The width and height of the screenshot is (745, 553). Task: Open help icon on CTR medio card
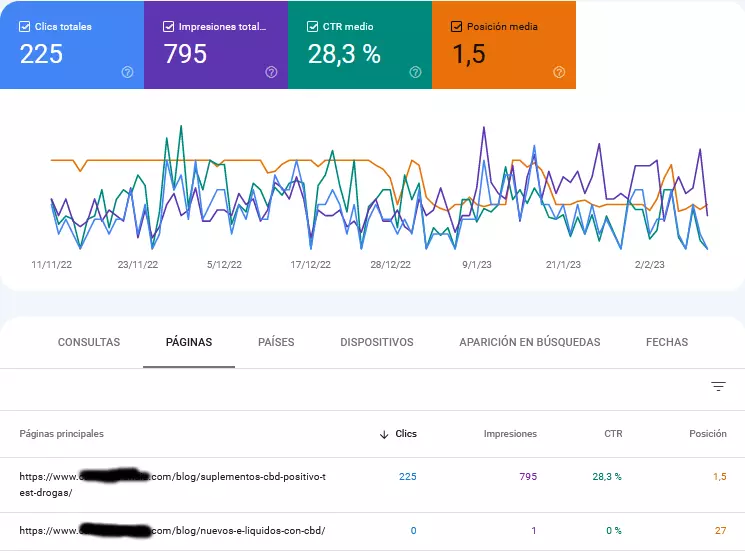pos(415,72)
